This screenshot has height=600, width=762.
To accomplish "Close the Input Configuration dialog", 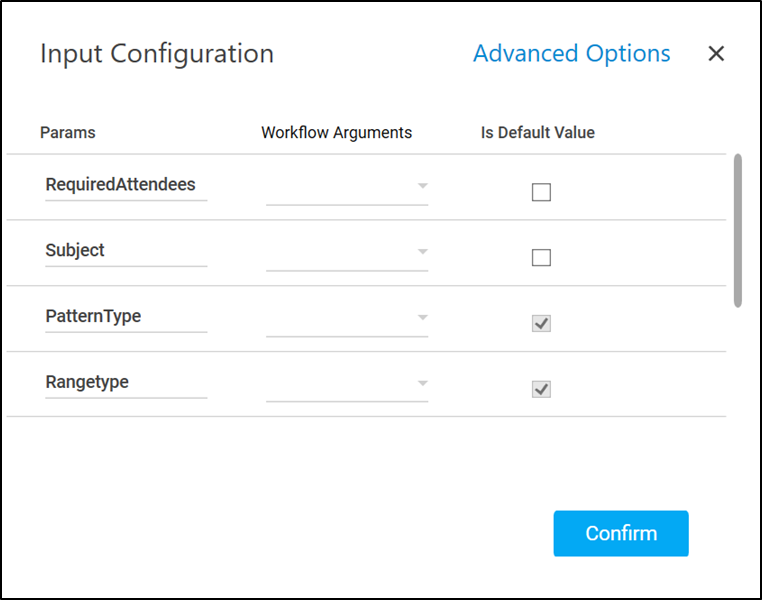I will 716,54.
